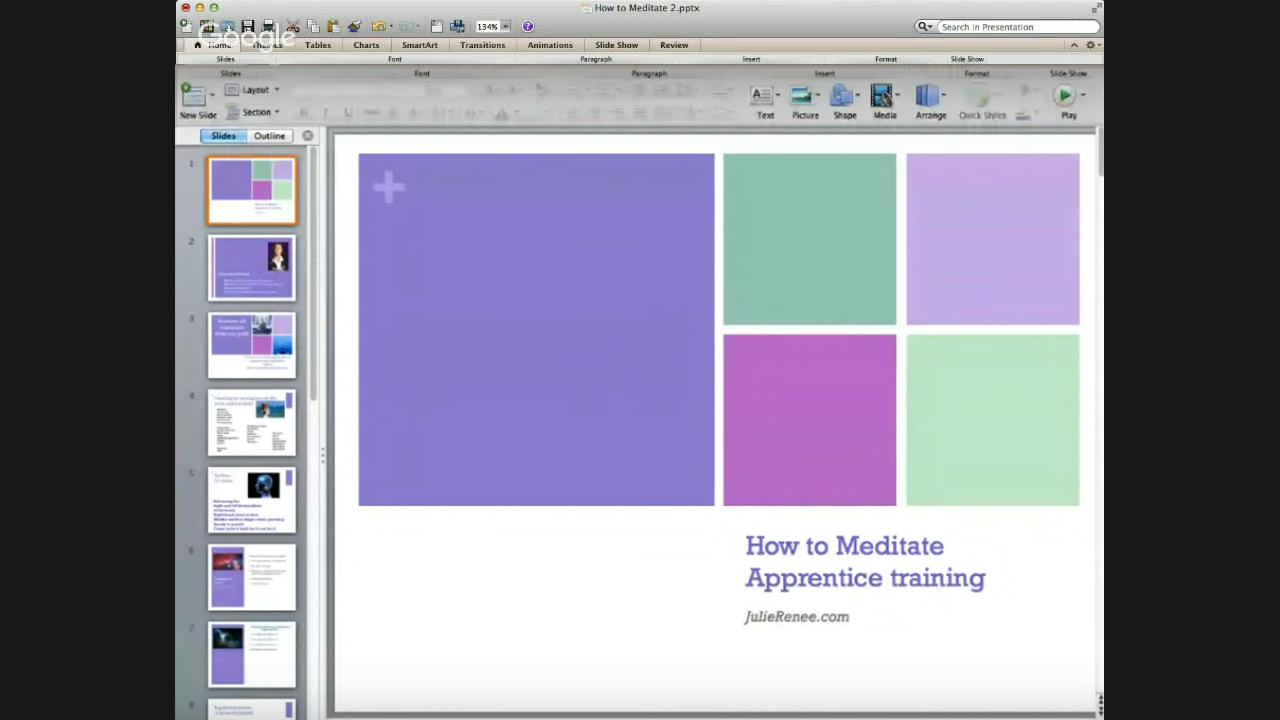The image size is (1280, 720).
Task: Open the Transitions ribbon tab
Action: click(482, 45)
